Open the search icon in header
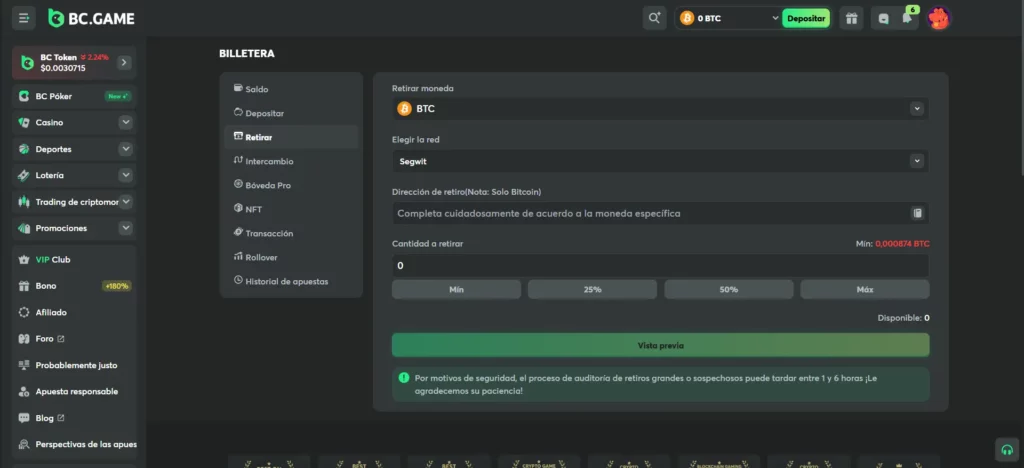The width and height of the screenshot is (1024, 468). 654,18
